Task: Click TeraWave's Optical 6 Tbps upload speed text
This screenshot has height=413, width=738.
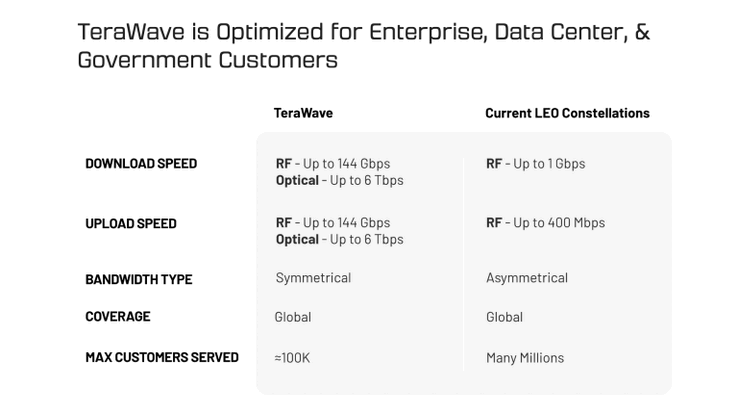Action: 339,239
